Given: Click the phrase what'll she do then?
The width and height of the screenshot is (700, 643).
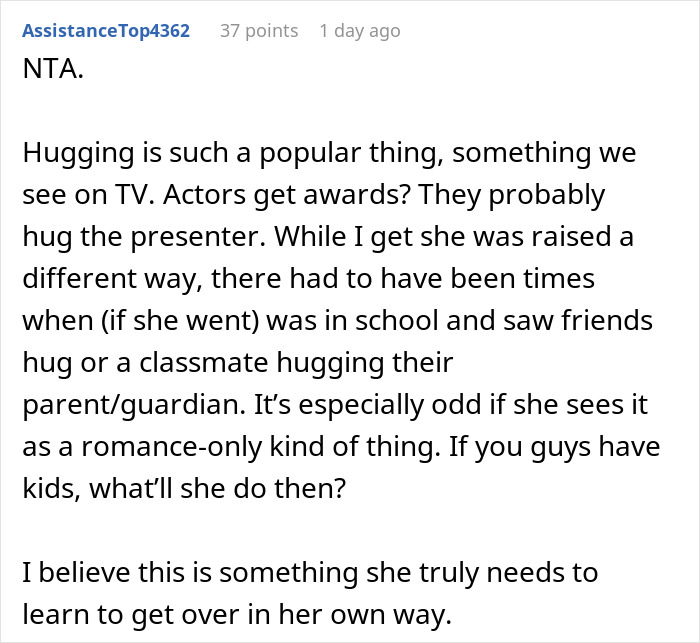Looking at the screenshot, I should pyautogui.click(x=218, y=489).
